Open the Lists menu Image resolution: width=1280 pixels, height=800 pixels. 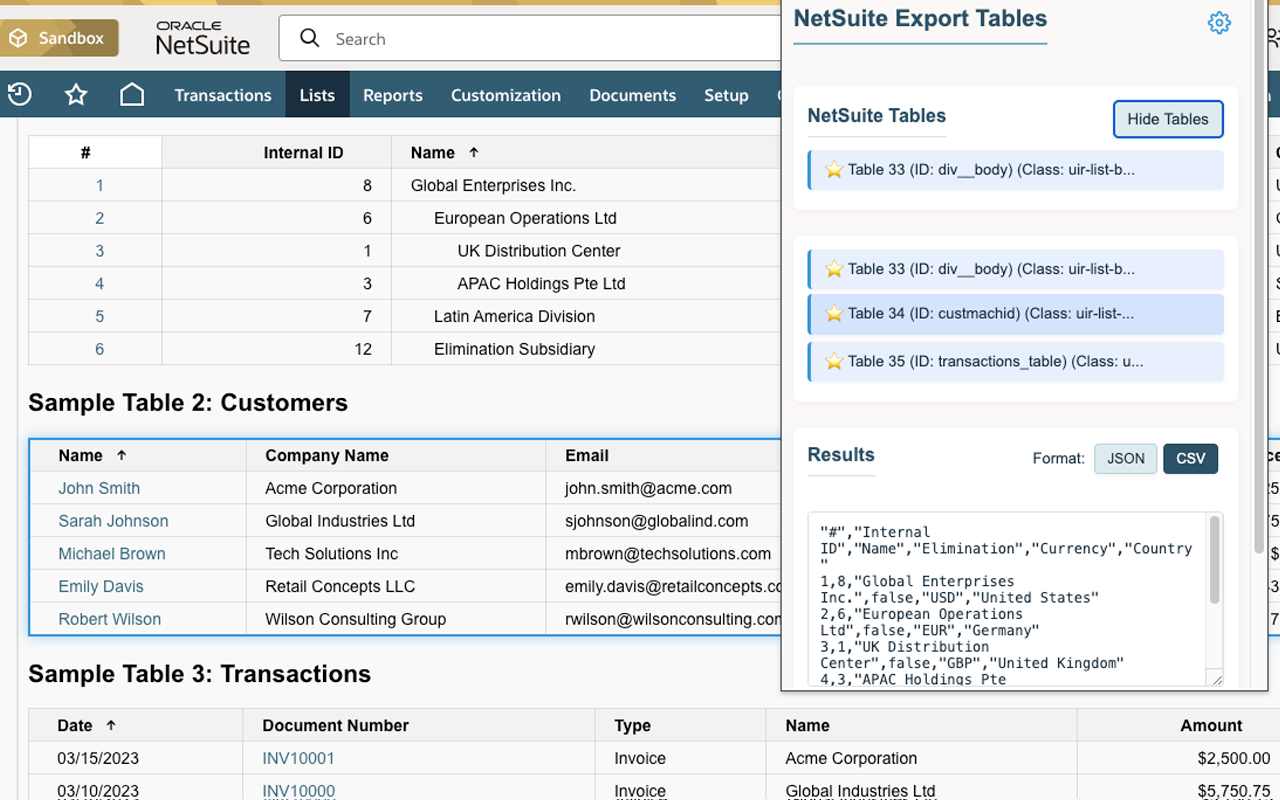(317, 95)
